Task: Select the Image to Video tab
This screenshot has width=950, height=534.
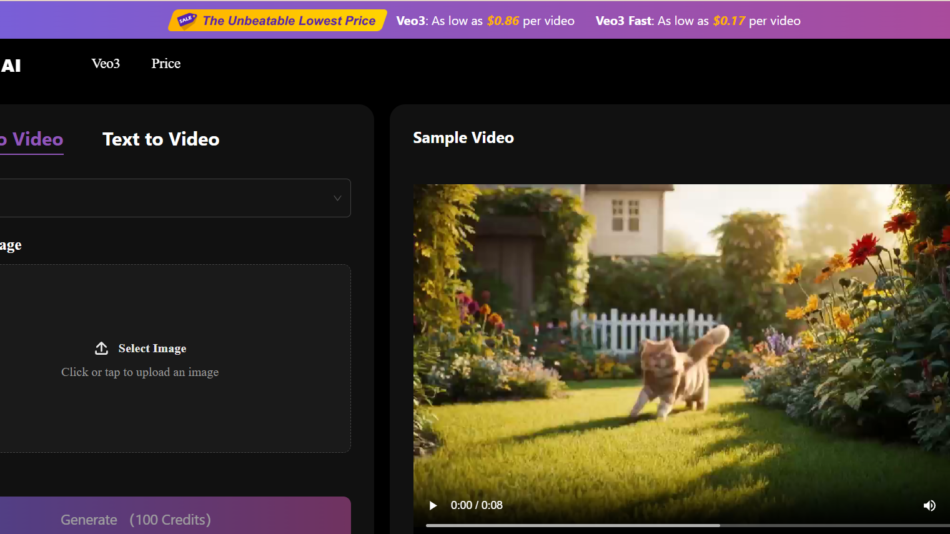Action: 31,140
